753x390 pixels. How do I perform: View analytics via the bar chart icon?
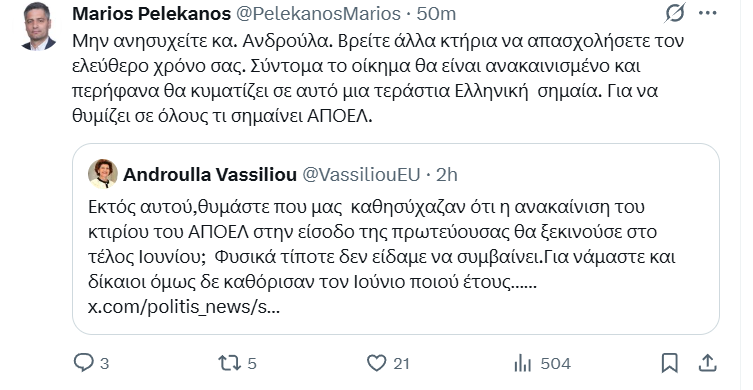coord(522,364)
